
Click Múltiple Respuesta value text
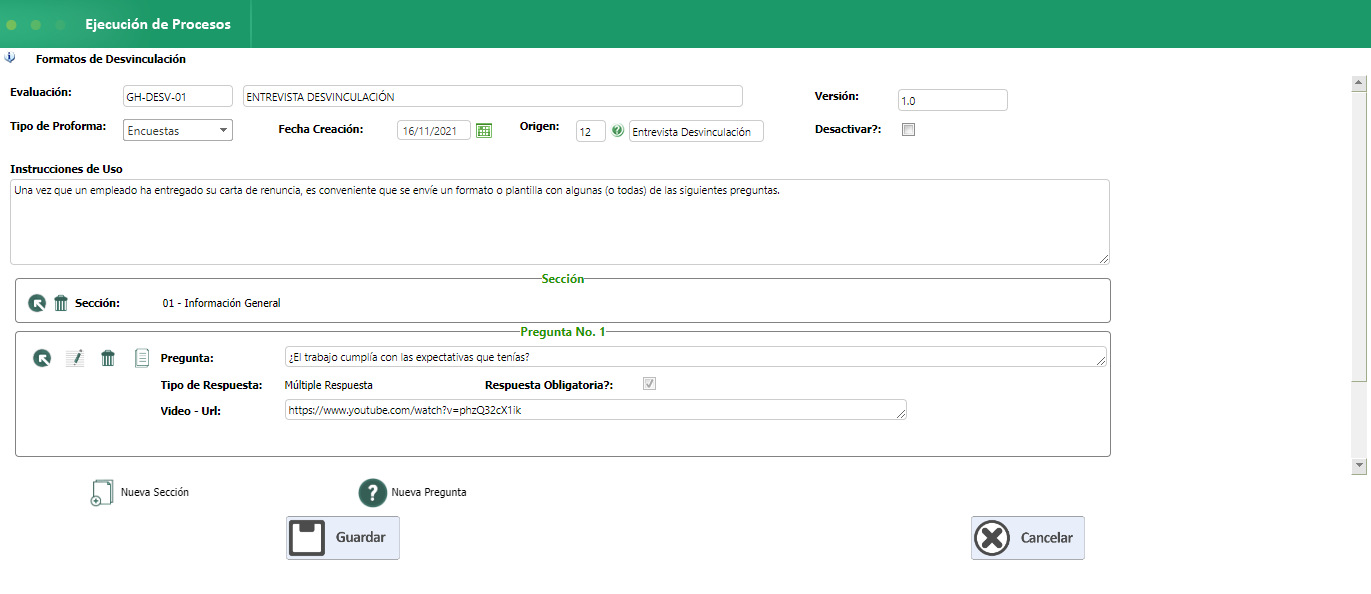(x=329, y=384)
